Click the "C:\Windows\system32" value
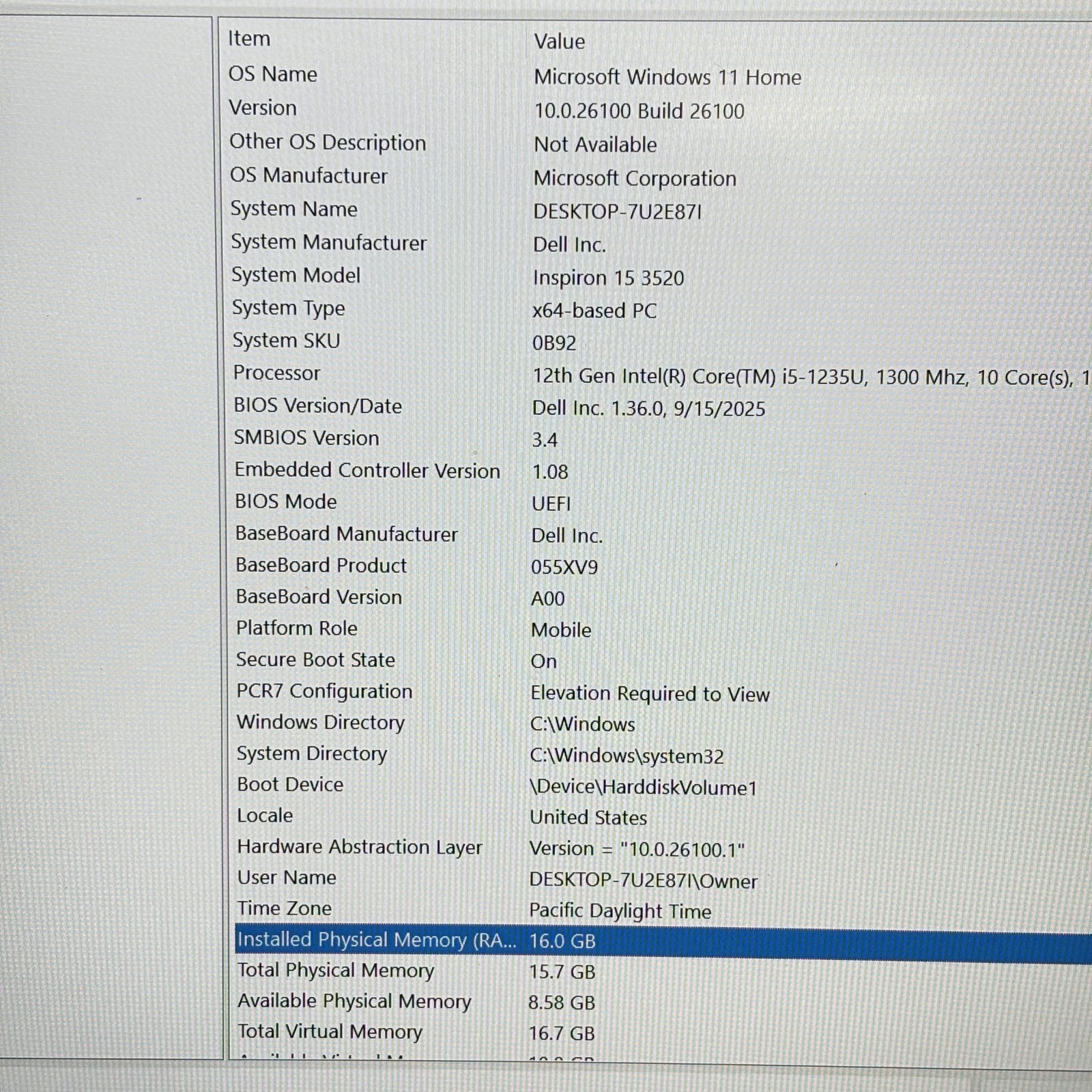The image size is (1092, 1092). [627, 756]
